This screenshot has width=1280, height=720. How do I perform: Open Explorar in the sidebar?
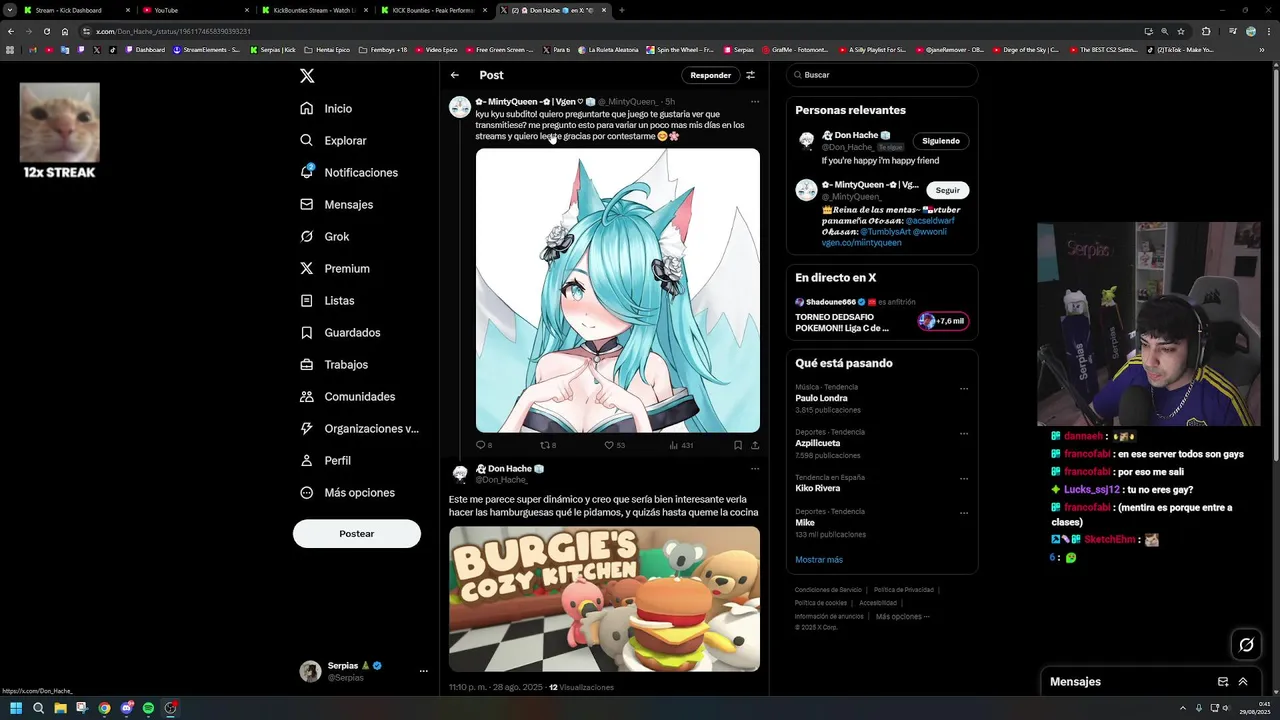pos(333,141)
